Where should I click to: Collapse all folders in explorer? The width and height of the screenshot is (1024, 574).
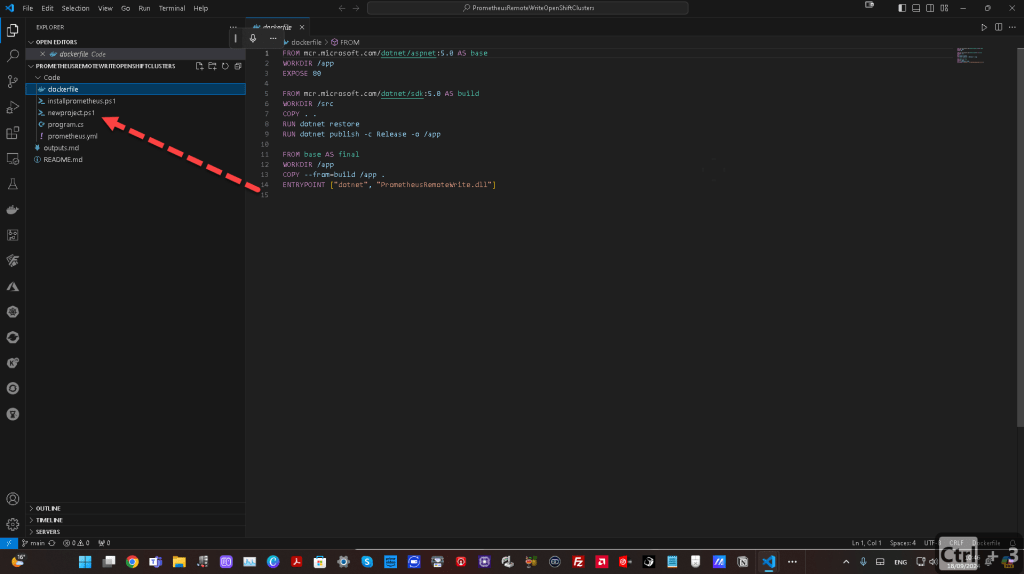[x=238, y=66]
